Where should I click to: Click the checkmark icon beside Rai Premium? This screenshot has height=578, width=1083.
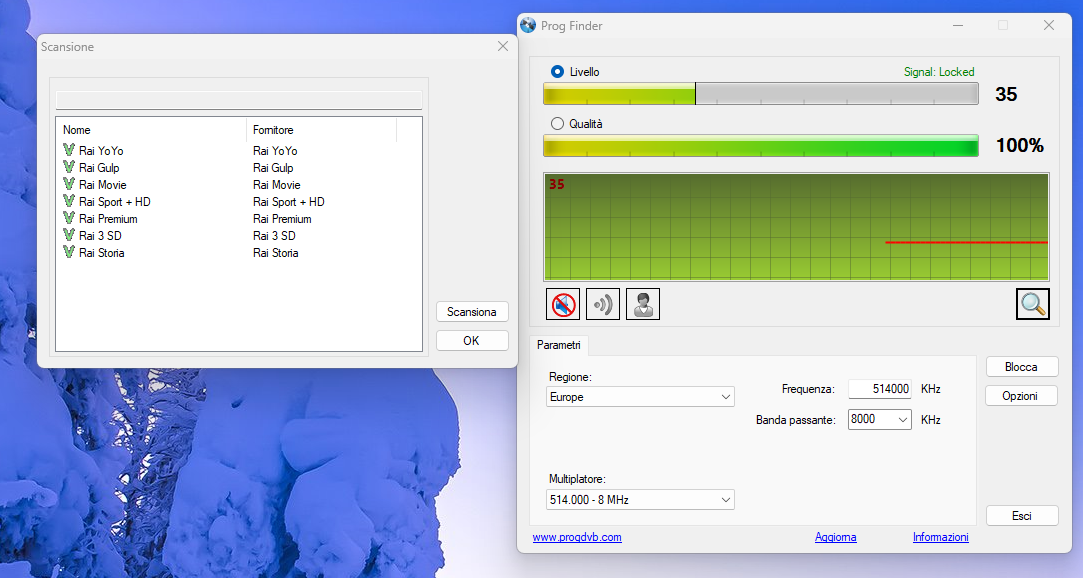coord(68,218)
